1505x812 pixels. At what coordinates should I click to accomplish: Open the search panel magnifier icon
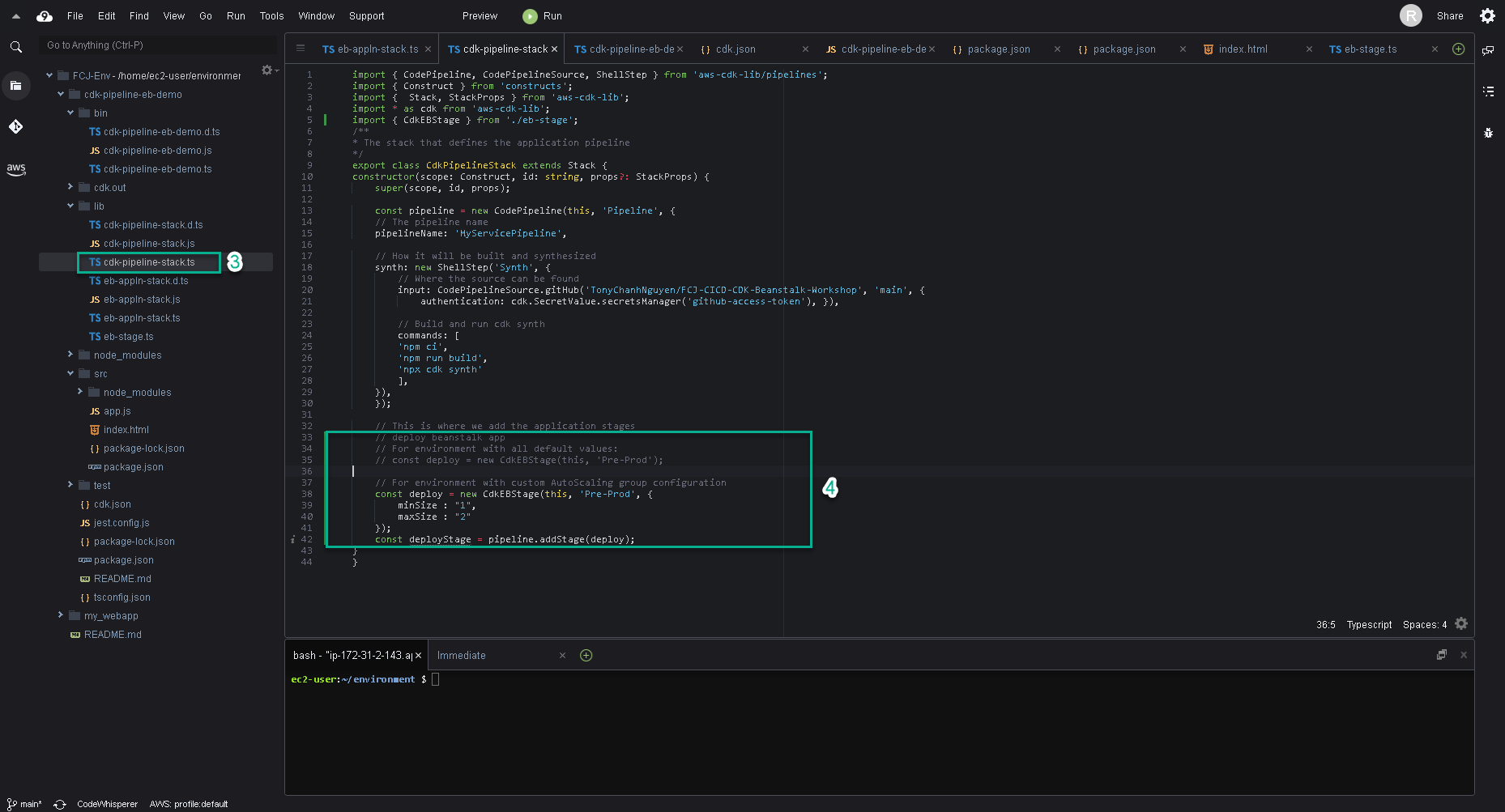pyautogui.click(x=15, y=47)
